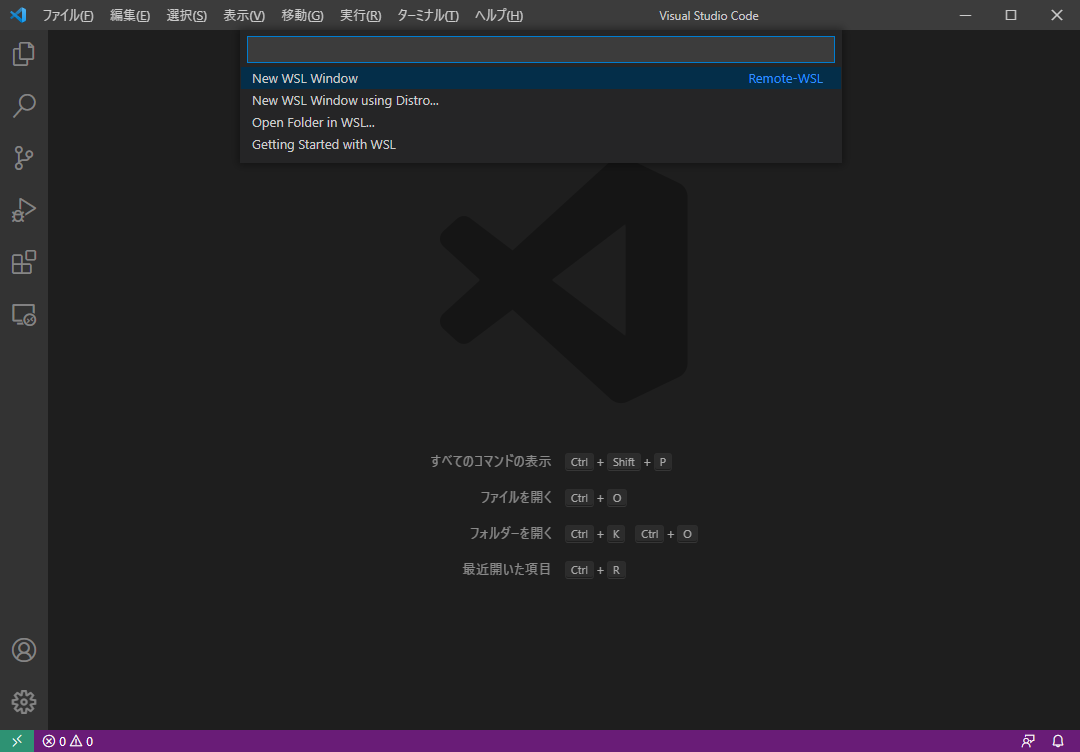Open the ファイル(F) menu

[x=68, y=15]
